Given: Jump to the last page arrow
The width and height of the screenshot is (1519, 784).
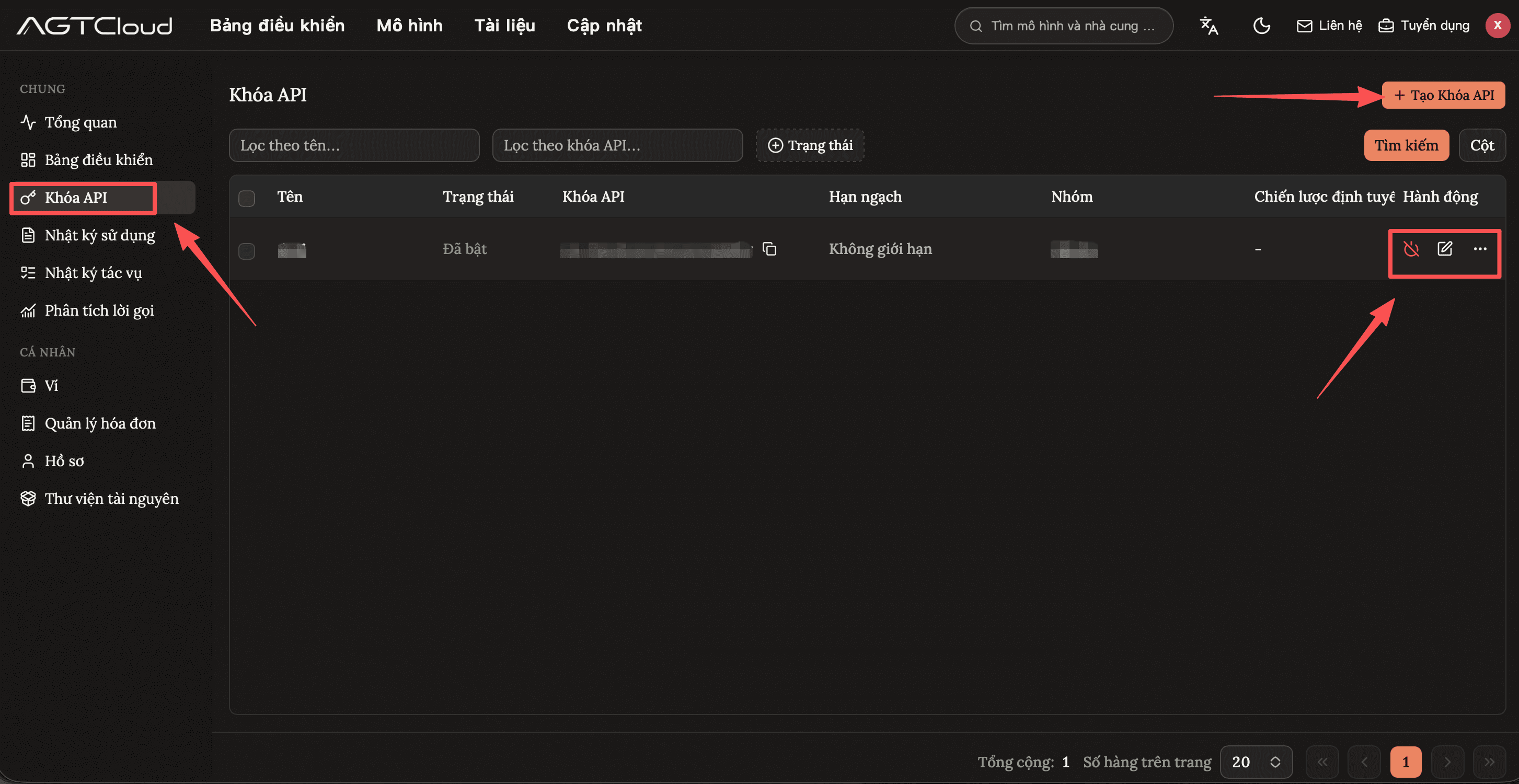Looking at the screenshot, I should click(x=1489, y=762).
